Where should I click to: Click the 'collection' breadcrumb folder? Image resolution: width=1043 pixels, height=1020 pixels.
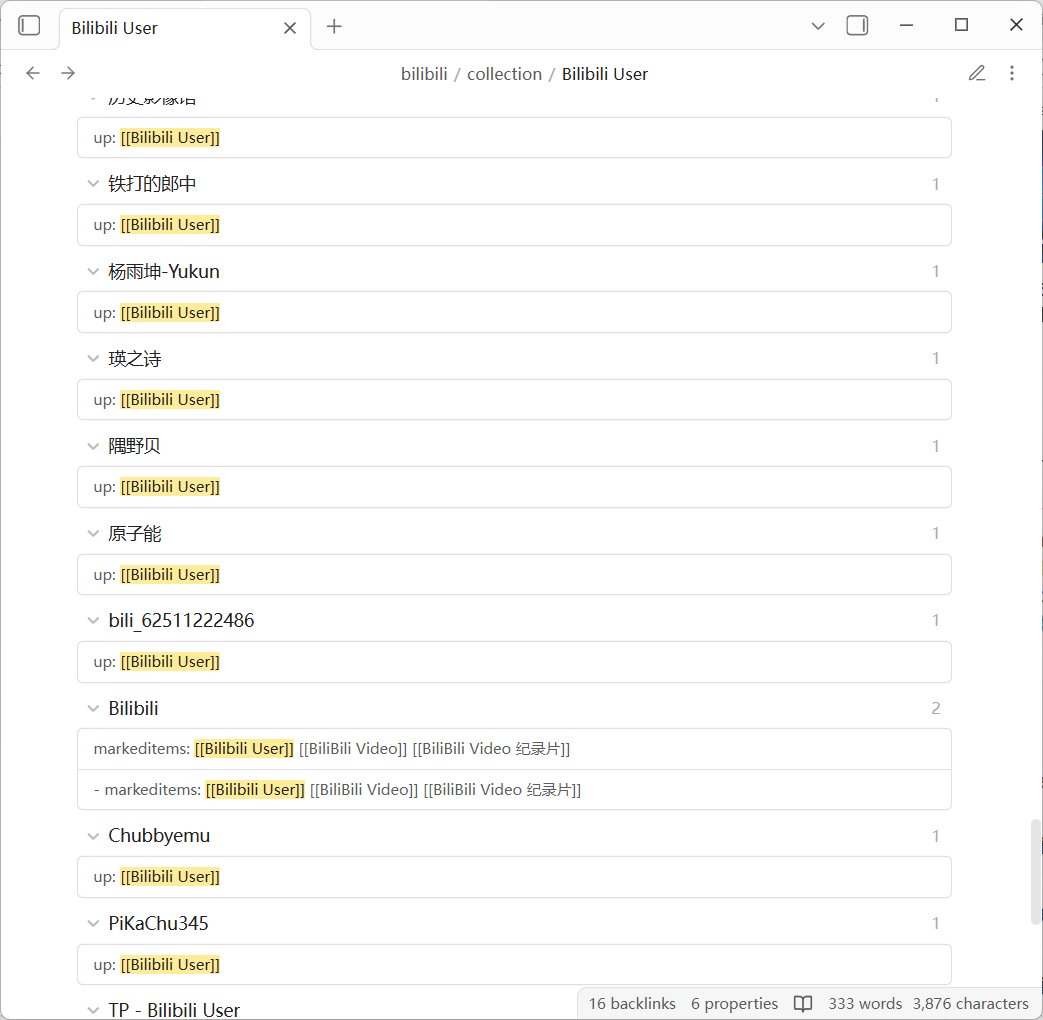point(504,74)
